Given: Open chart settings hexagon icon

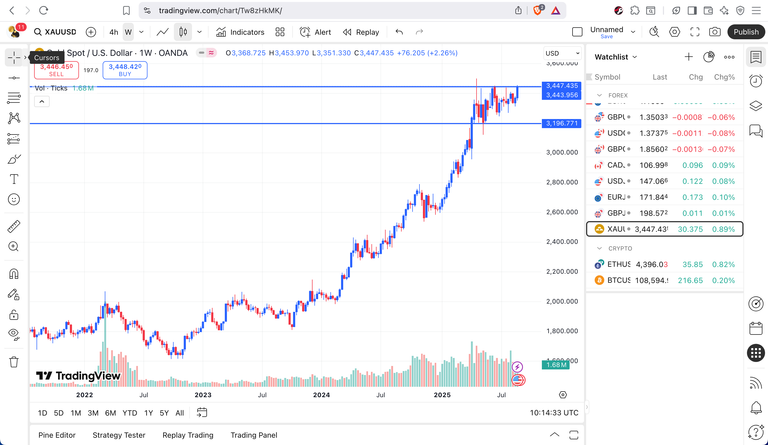Looking at the screenshot, I should point(674,32).
